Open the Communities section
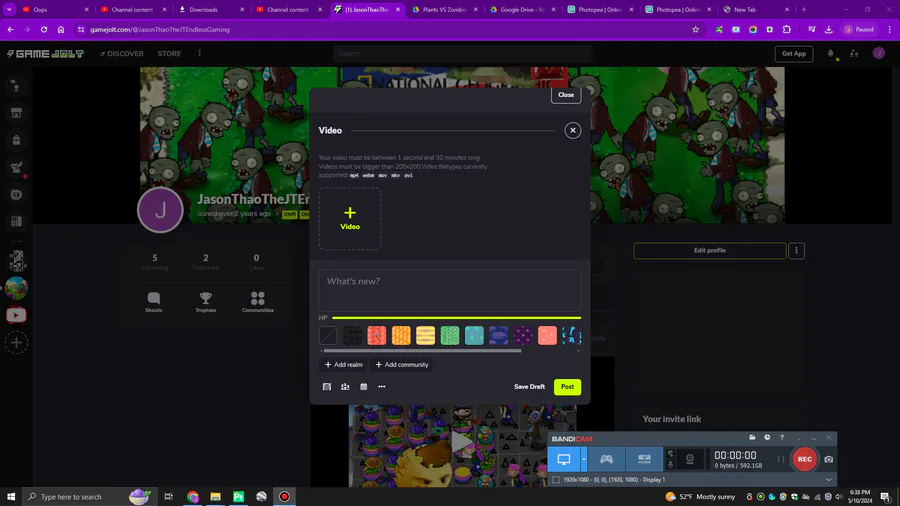The width and height of the screenshot is (900, 506). coord(258,302)
